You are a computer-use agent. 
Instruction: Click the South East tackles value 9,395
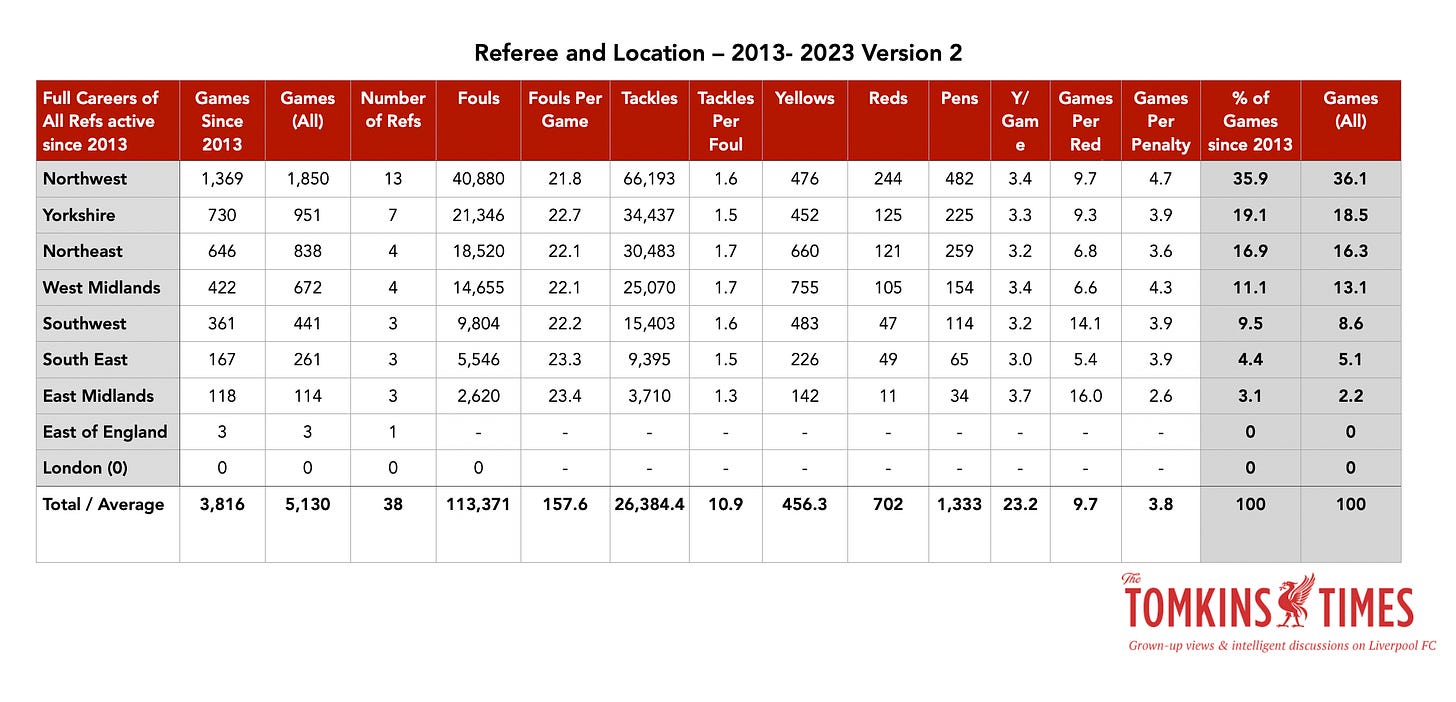pyautogui.click(x=649, y=359)
